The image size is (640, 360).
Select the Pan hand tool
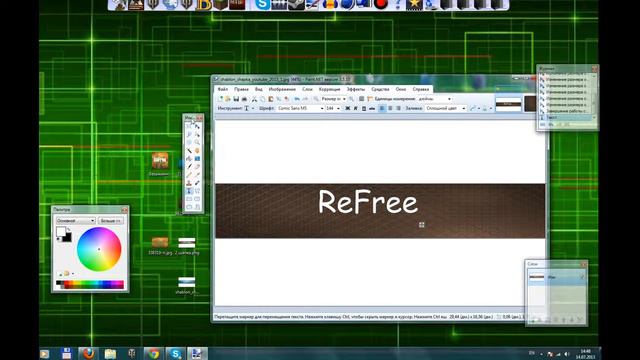[x=197, y=151]
